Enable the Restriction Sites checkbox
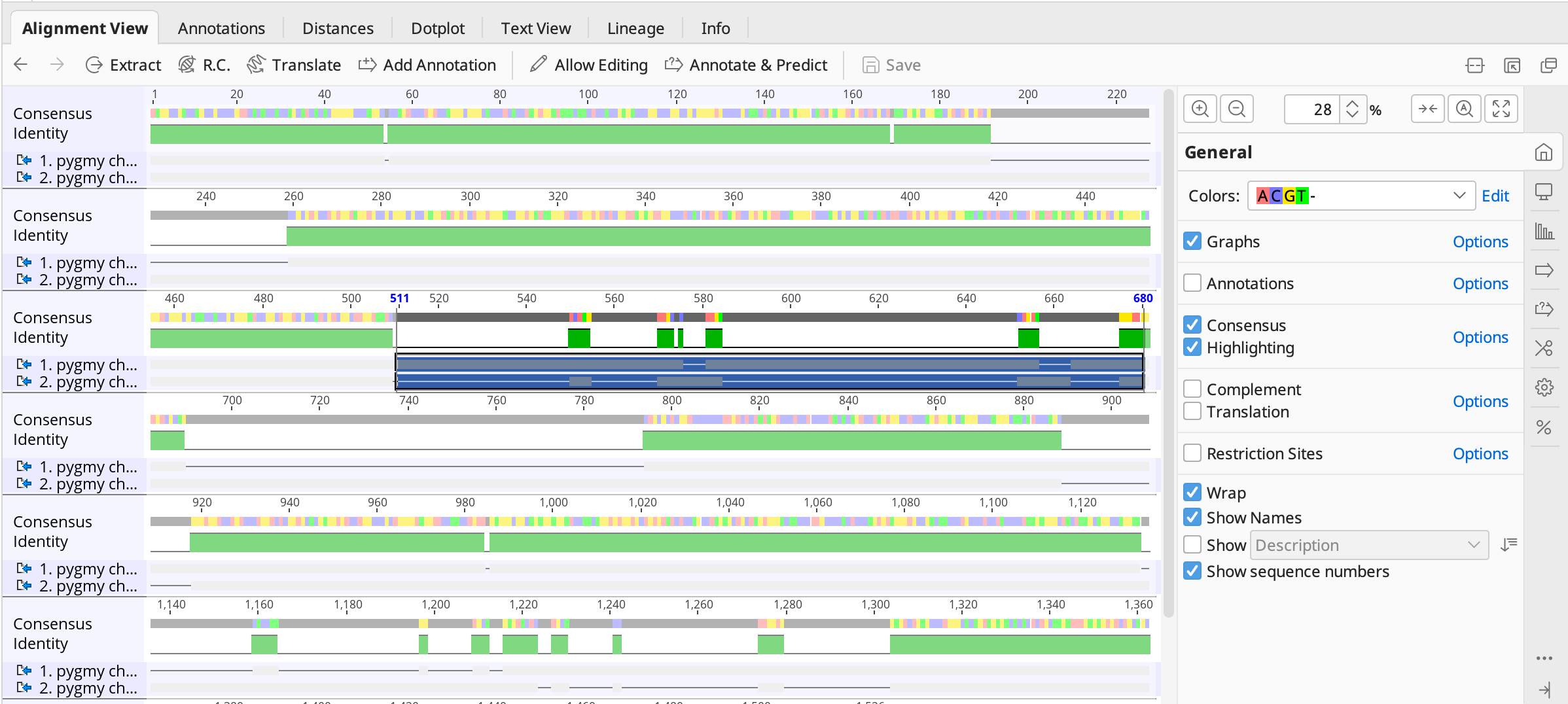This screenshot has height=704, width=1568. (1192, 453)
